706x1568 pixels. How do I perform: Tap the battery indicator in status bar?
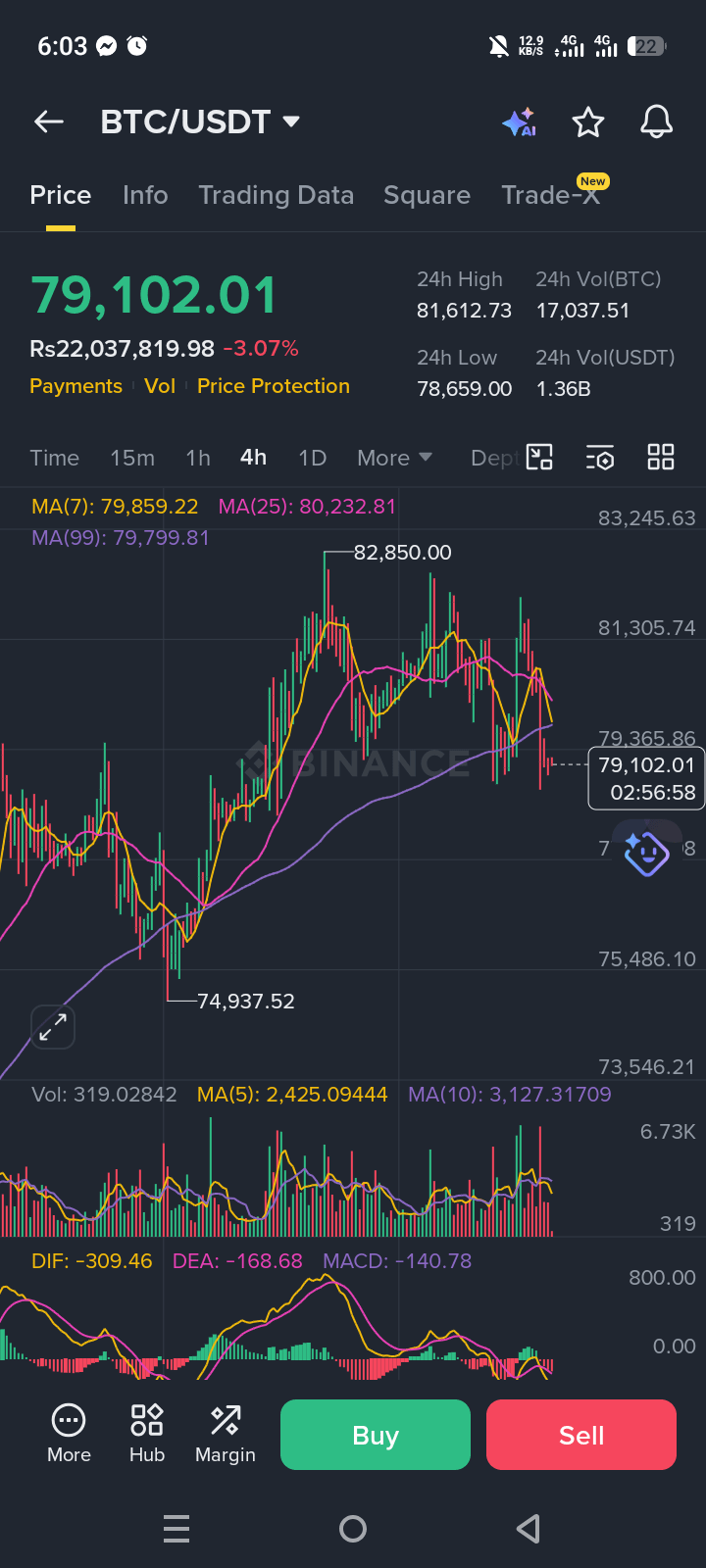(x=647, y=46)
